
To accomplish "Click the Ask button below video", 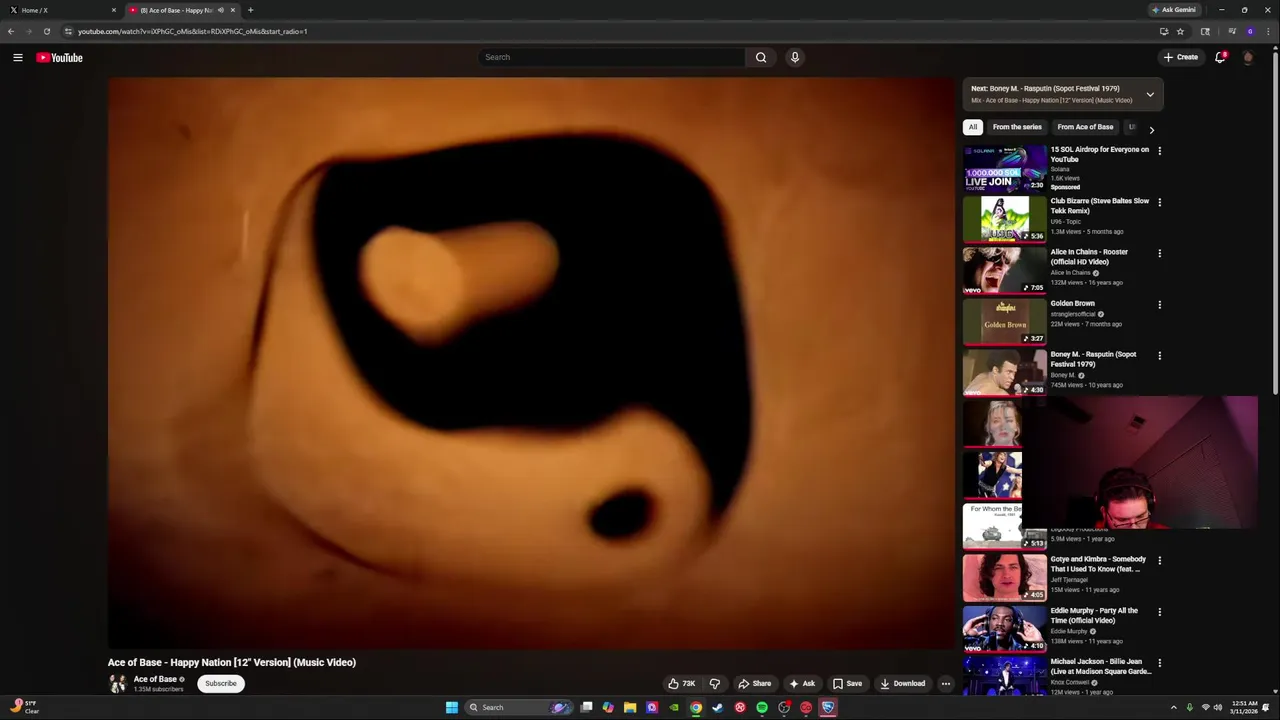I will 802,684.
